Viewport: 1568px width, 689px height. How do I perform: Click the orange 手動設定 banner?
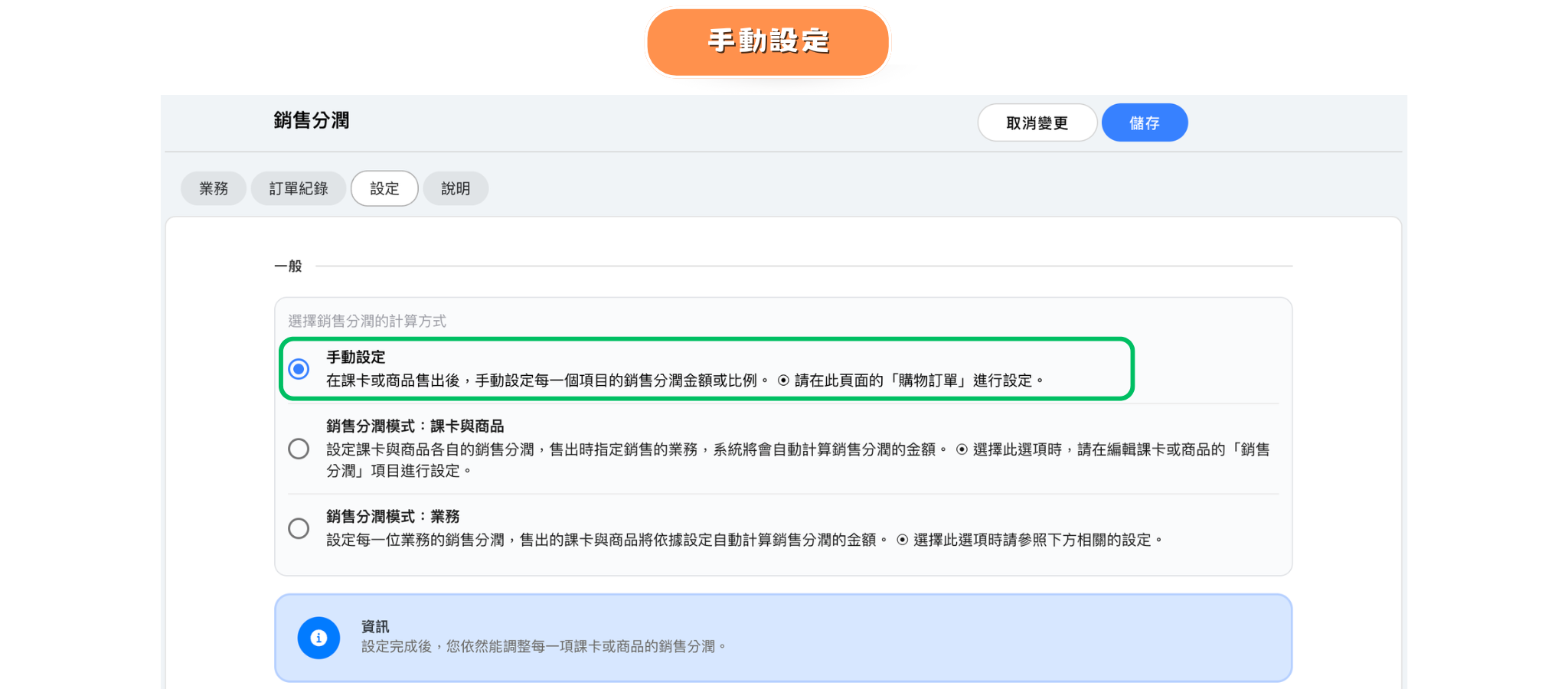point(768,42)
